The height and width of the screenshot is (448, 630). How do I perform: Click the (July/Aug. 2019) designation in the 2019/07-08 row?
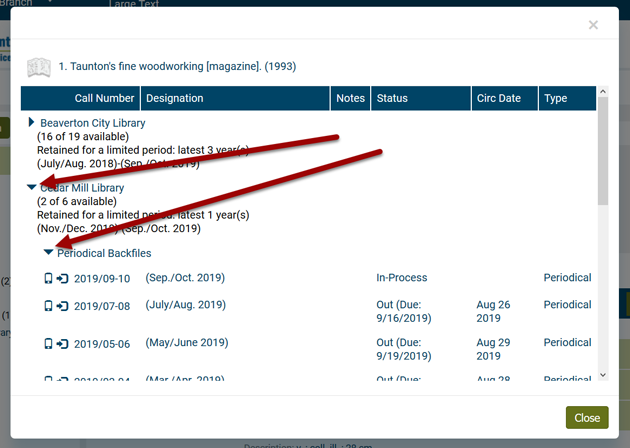pos(186,305)
